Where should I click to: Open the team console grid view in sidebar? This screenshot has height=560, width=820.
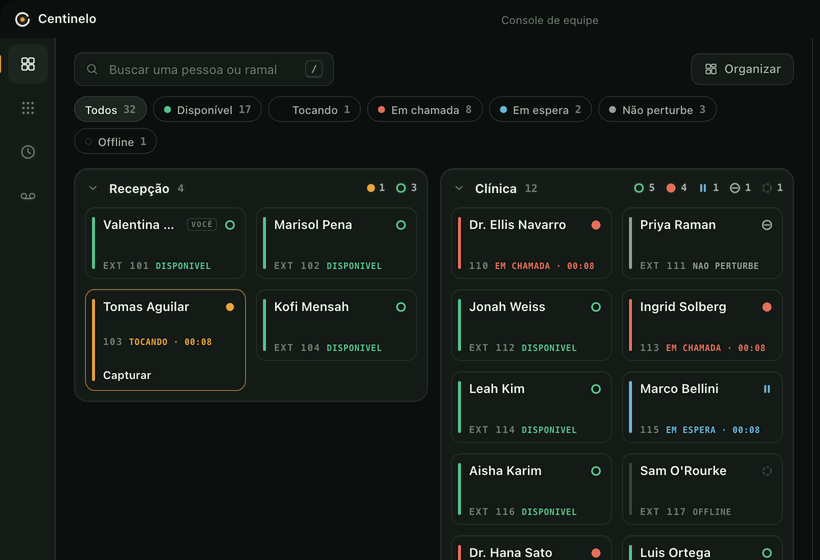28,64
